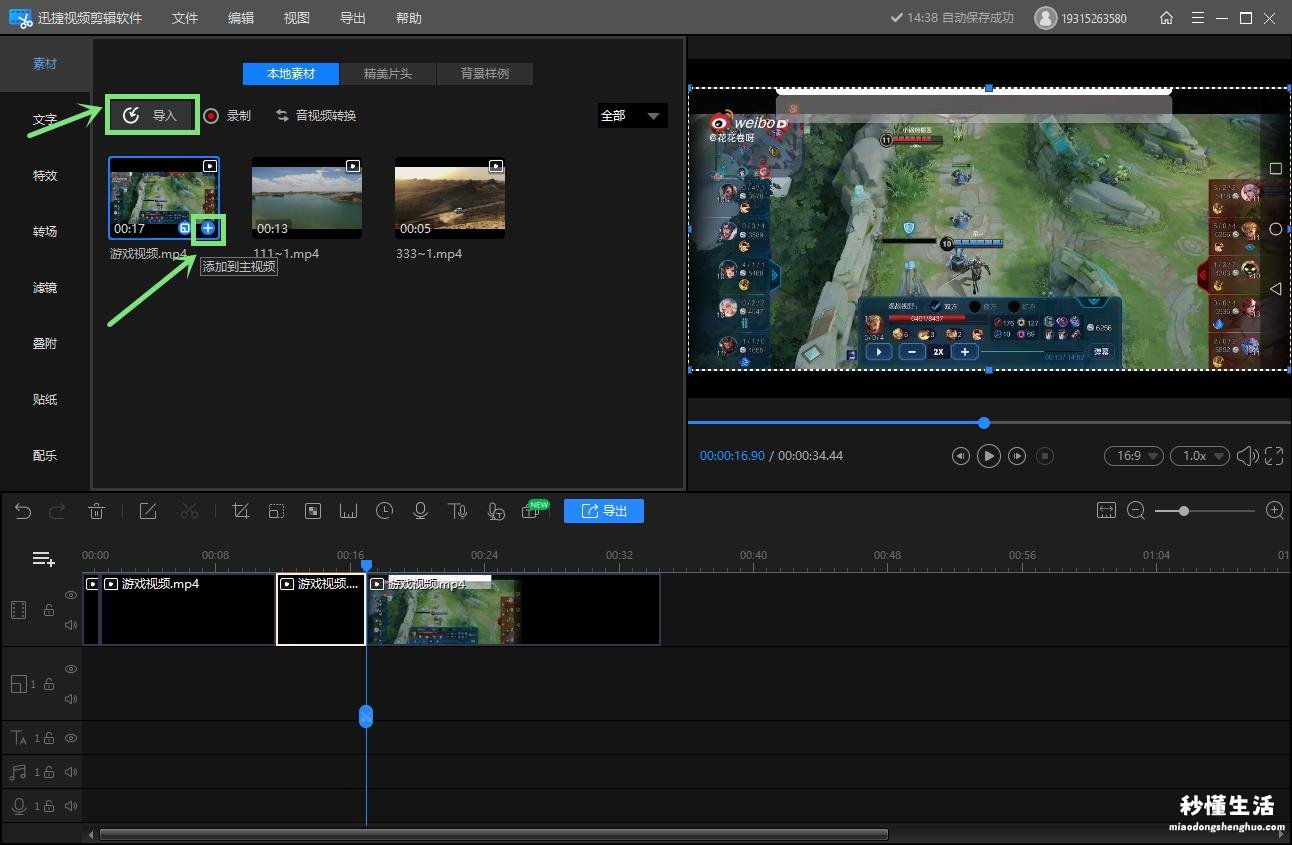Viewport: 1292px width, 845px height.
Task: Select the crop tool icon
Action: click(240, 511)
